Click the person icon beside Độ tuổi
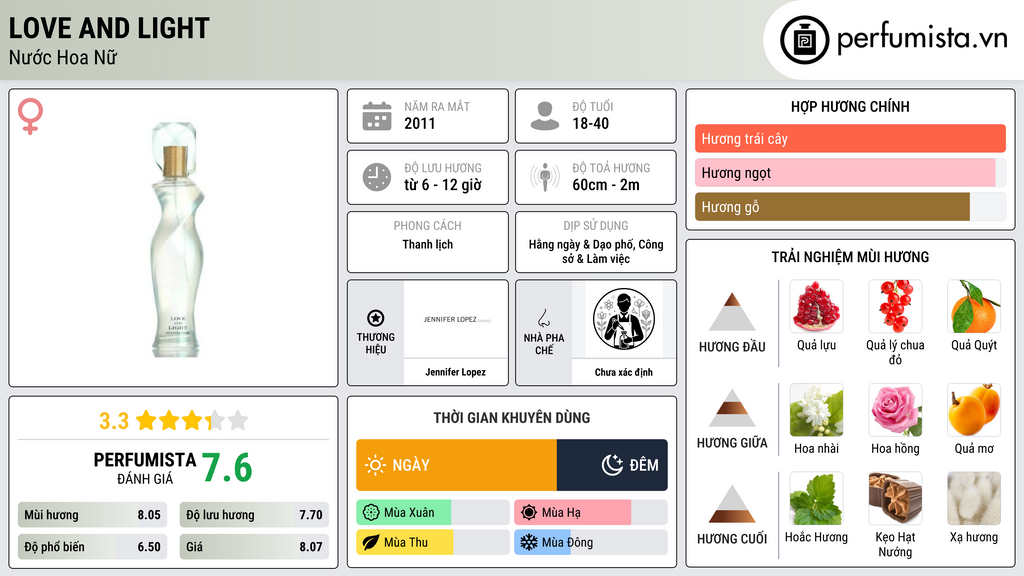1024x576 pixels. [545, 116]
